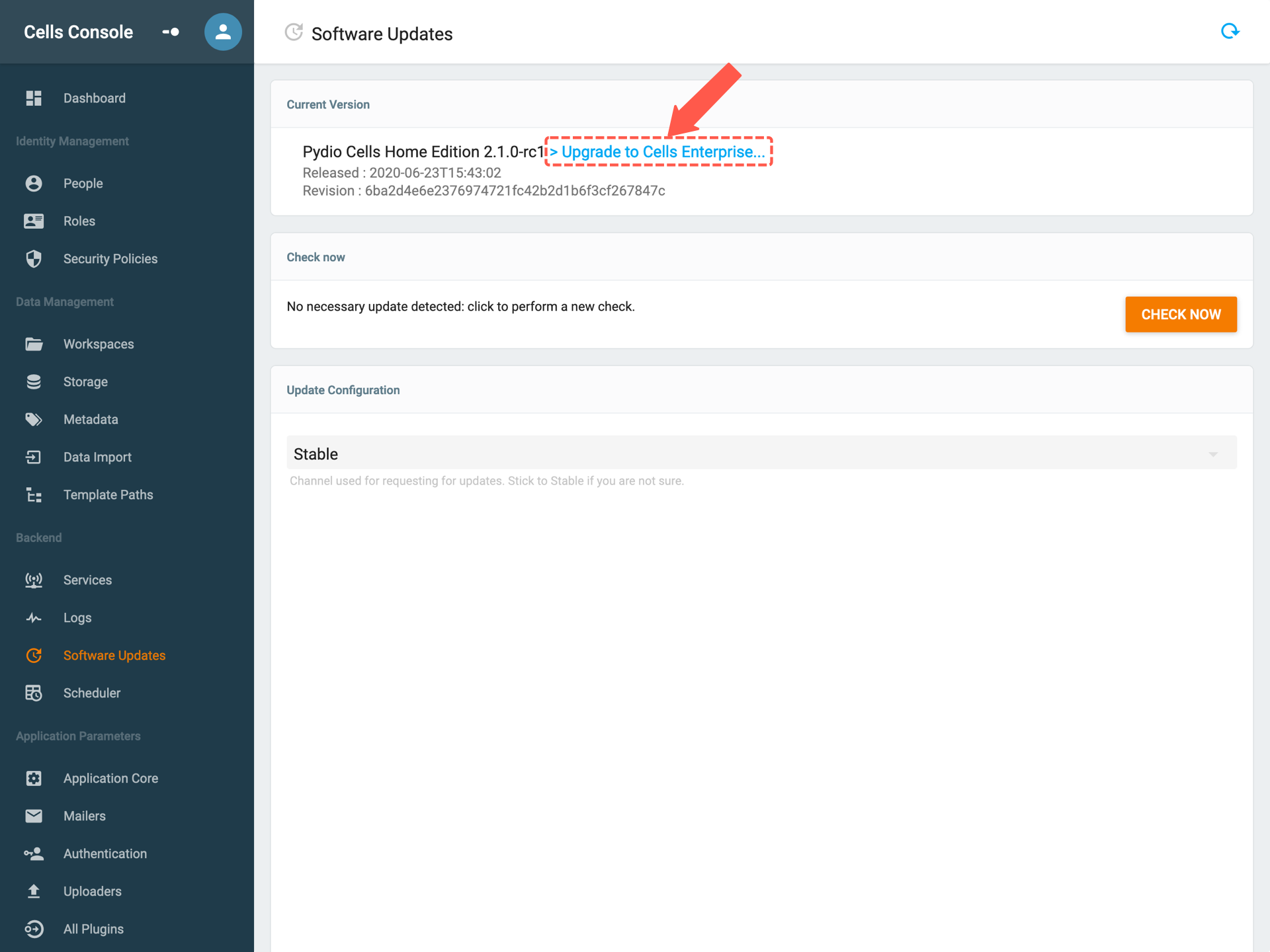Go to the Dashboard menu item
This screenshot has width=1270, height=952.
(95, 98)
